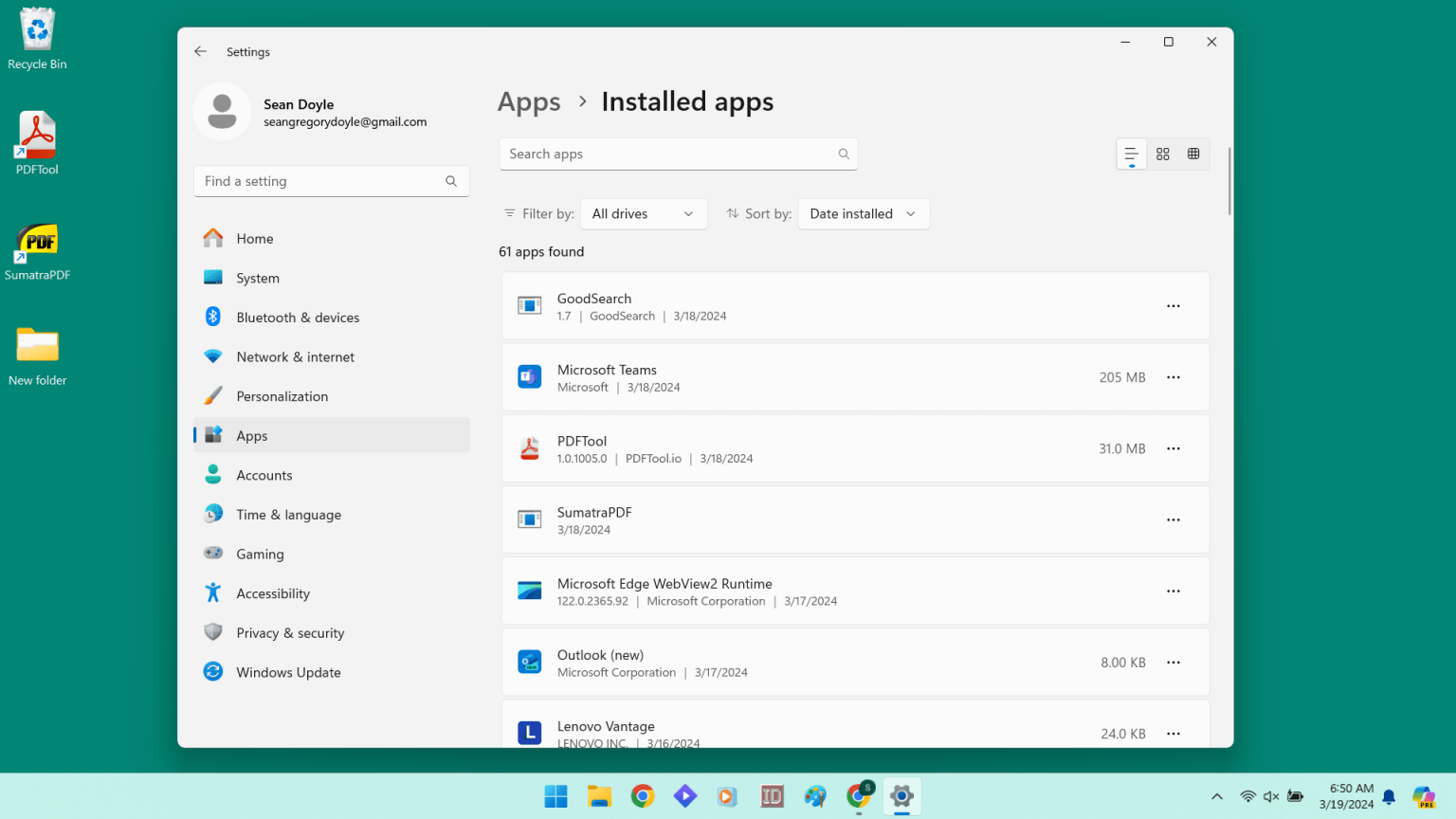This screenshot has width=1456, height=819.
Task: Open Accessibility settings
Action: 332,594
